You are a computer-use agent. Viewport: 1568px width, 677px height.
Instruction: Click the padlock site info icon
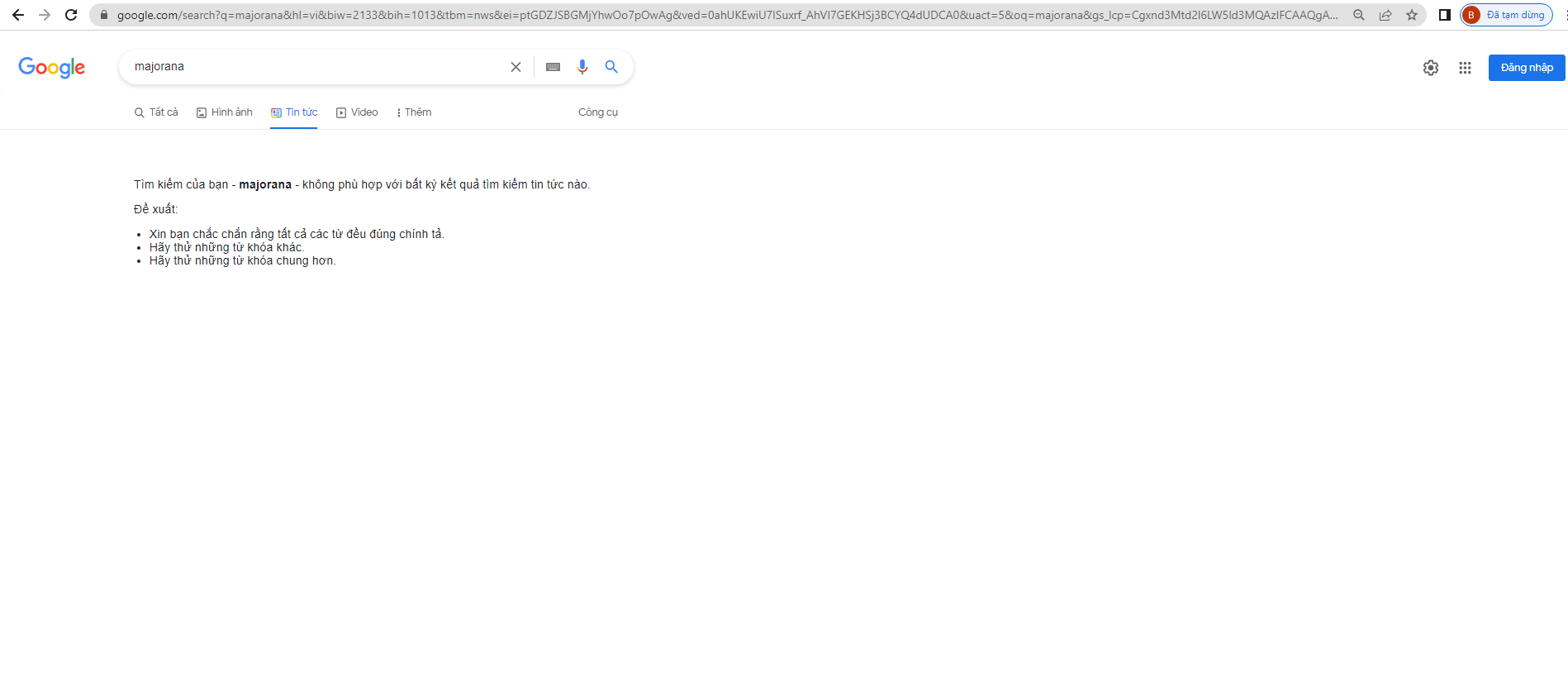click(104, 15)
